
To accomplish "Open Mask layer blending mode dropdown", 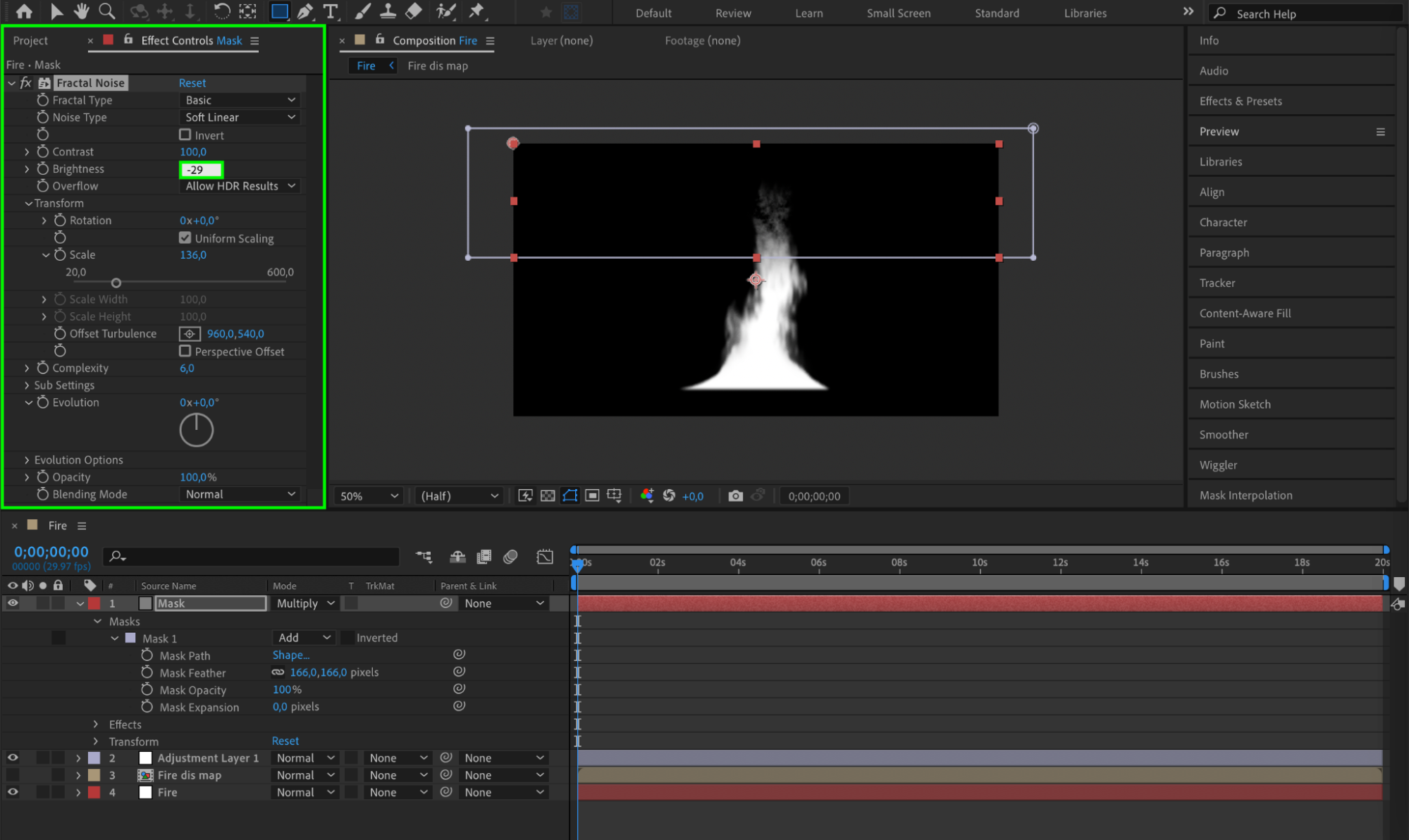I will [x=305, y=603].
